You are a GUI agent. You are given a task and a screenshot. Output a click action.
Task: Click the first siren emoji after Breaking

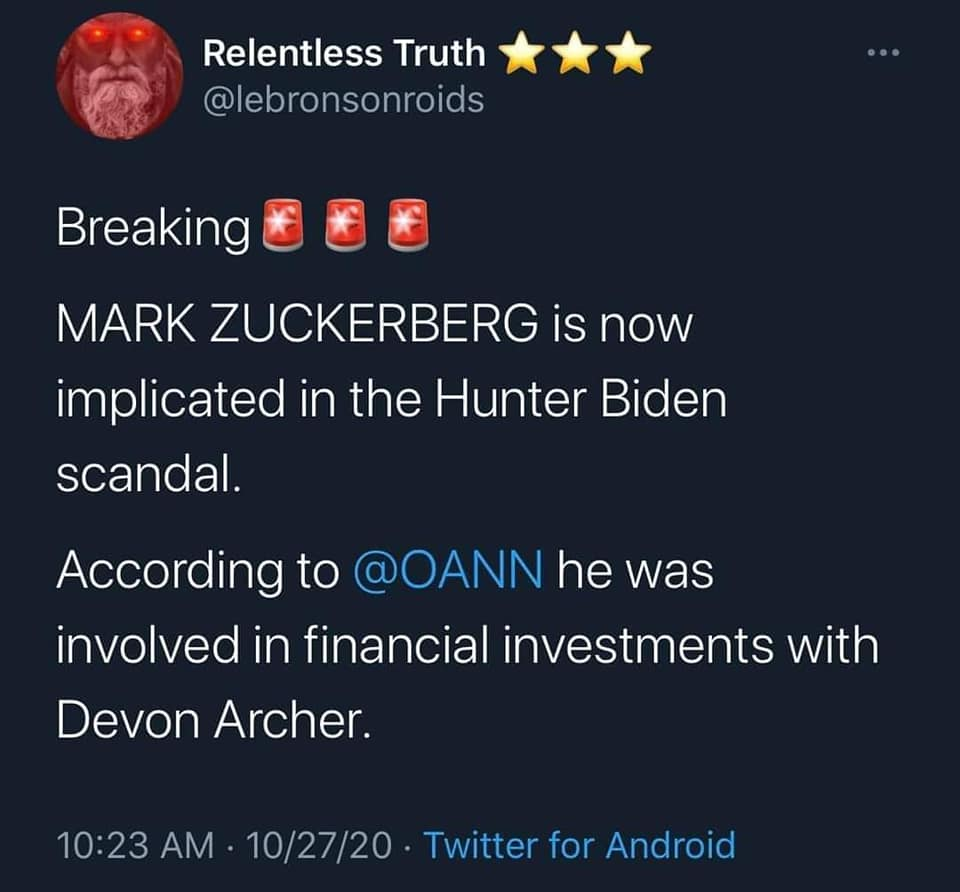tap(281, 226)
